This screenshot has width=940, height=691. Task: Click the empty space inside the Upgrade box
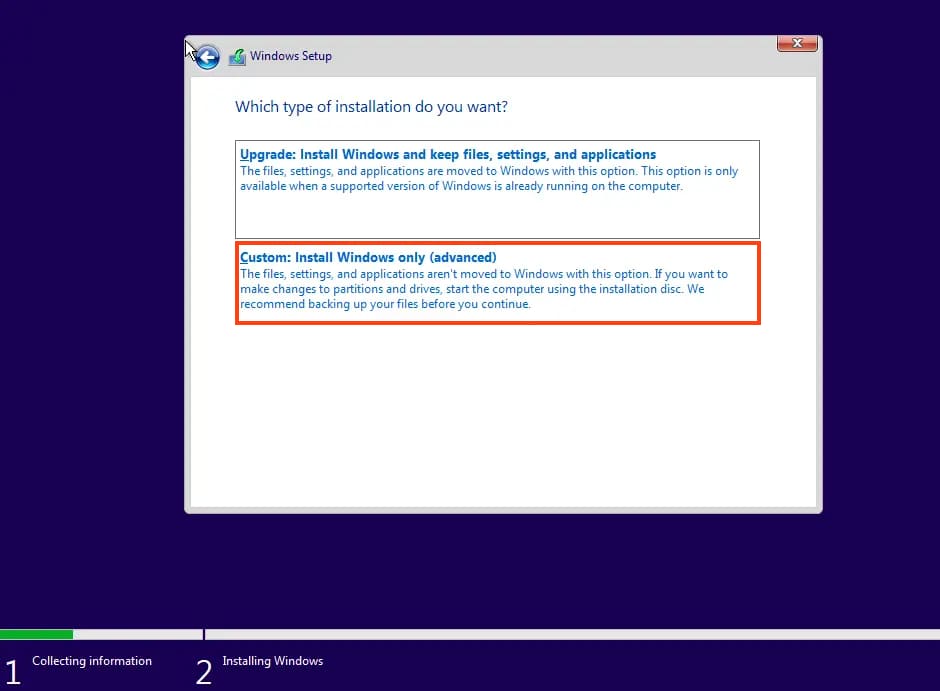(496, 217)
